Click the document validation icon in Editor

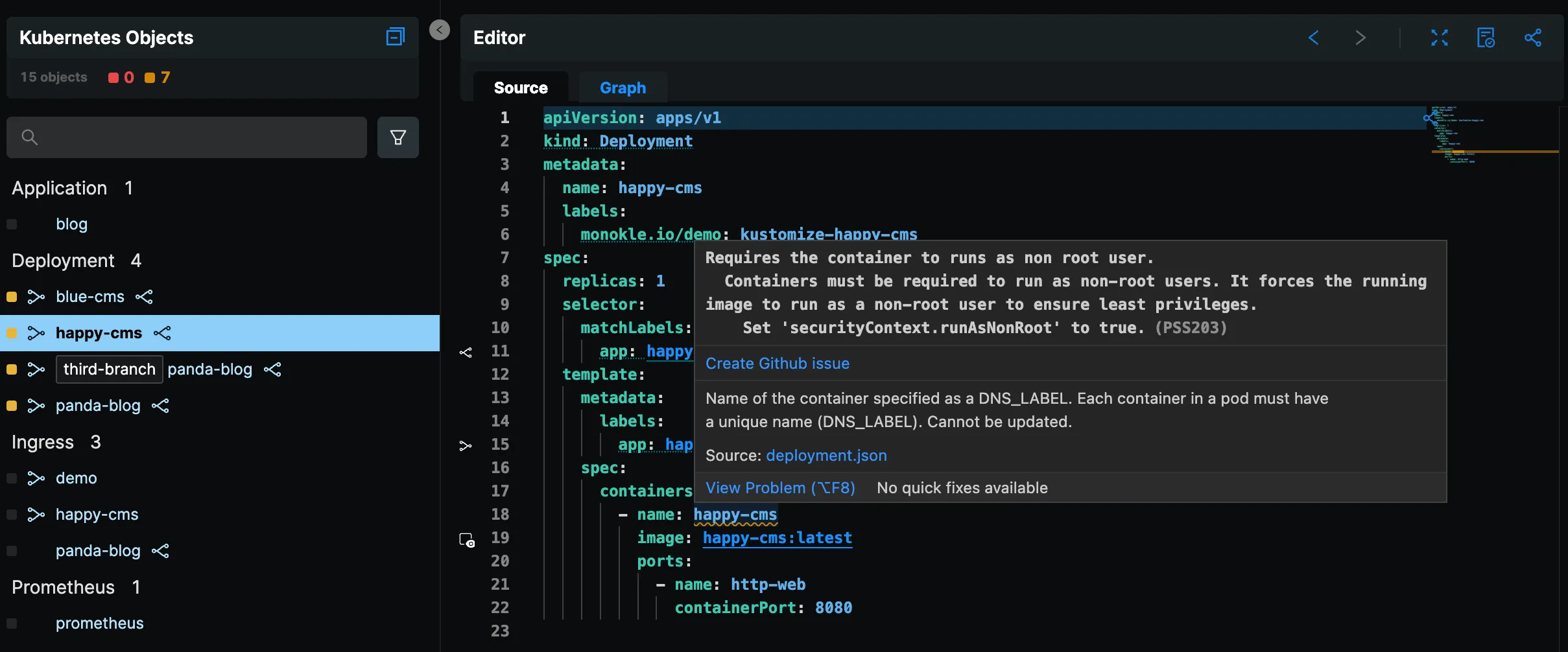point(1486,38)
